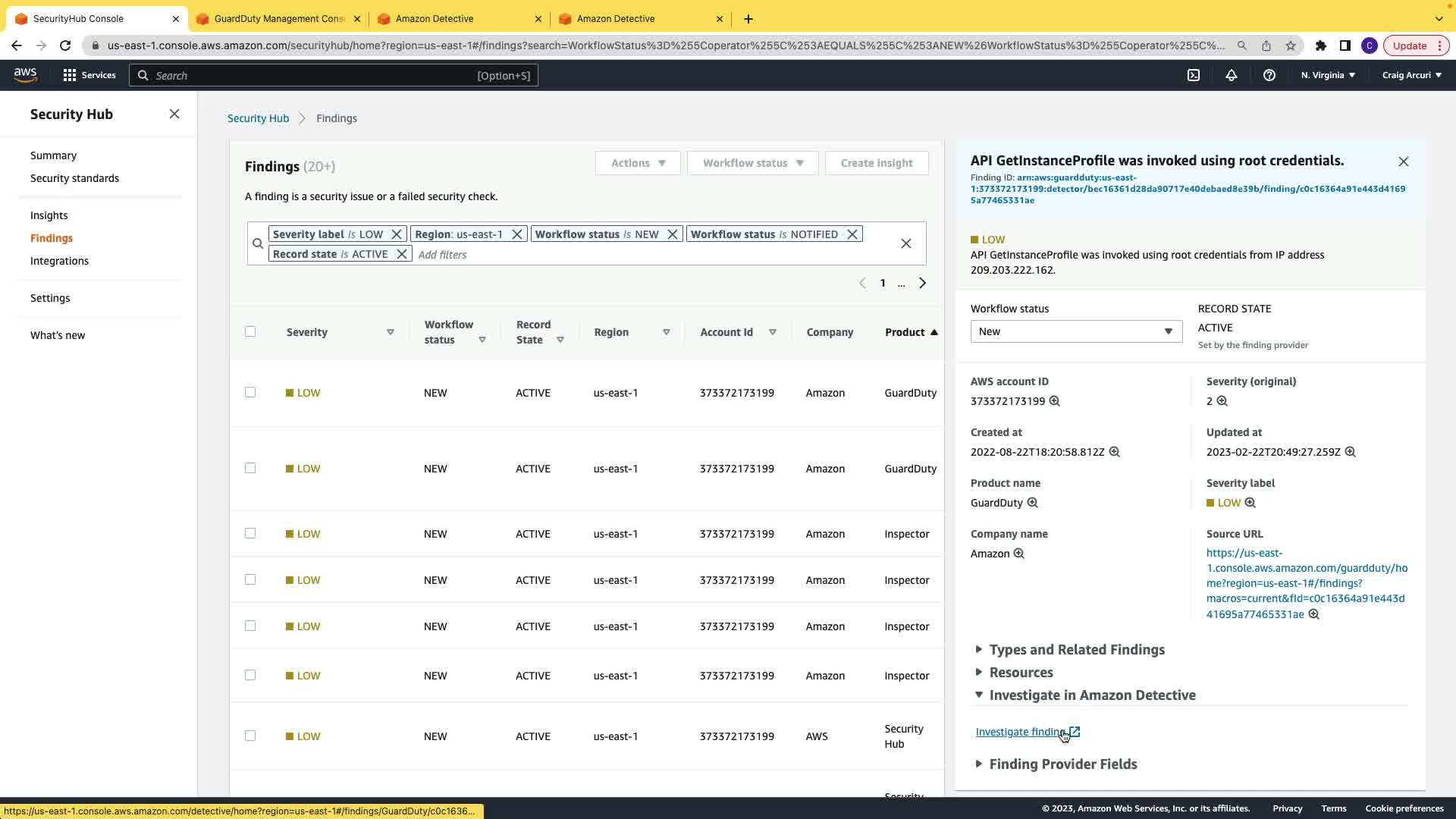This screenshot has height=819, width=1456.
Task: Click the Investigate finding link
Action: 1020,732
